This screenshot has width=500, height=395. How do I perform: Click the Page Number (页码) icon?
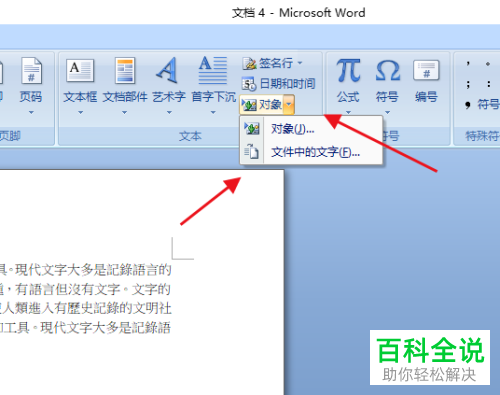pos(31,71)
